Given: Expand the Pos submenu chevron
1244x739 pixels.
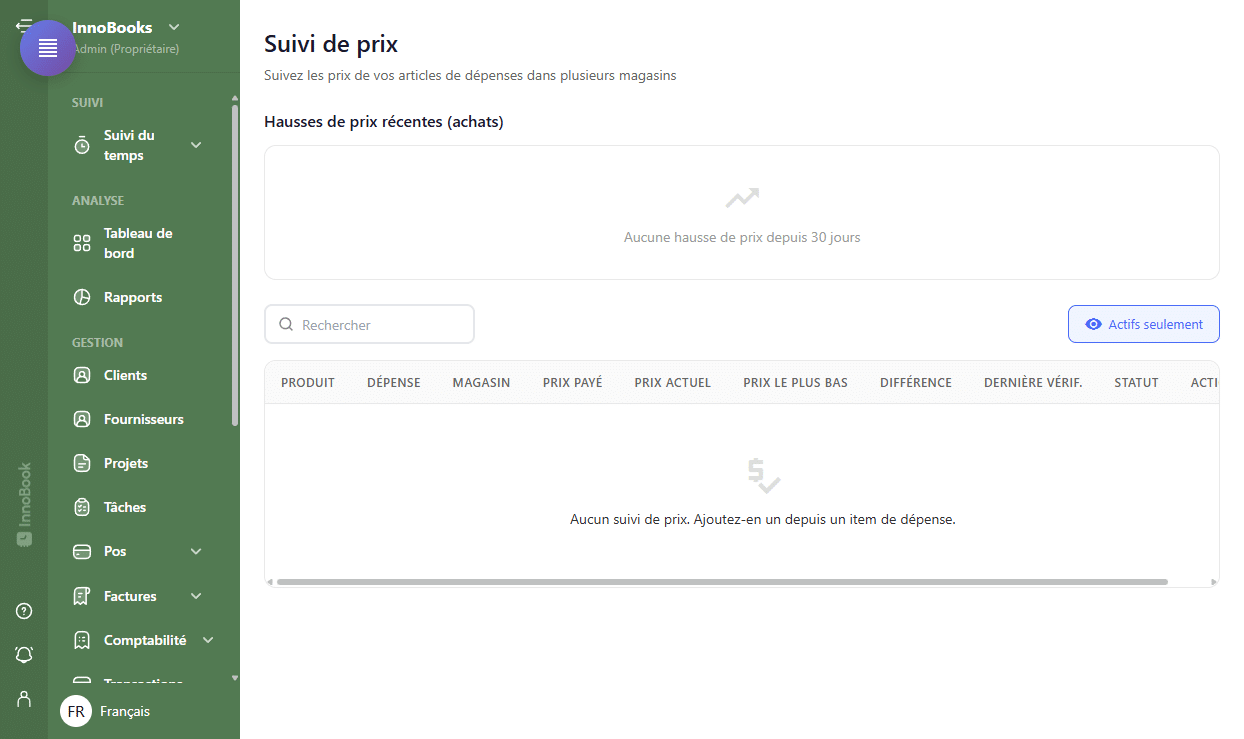Looking at the screenshot, I should (x=196, y=551).
